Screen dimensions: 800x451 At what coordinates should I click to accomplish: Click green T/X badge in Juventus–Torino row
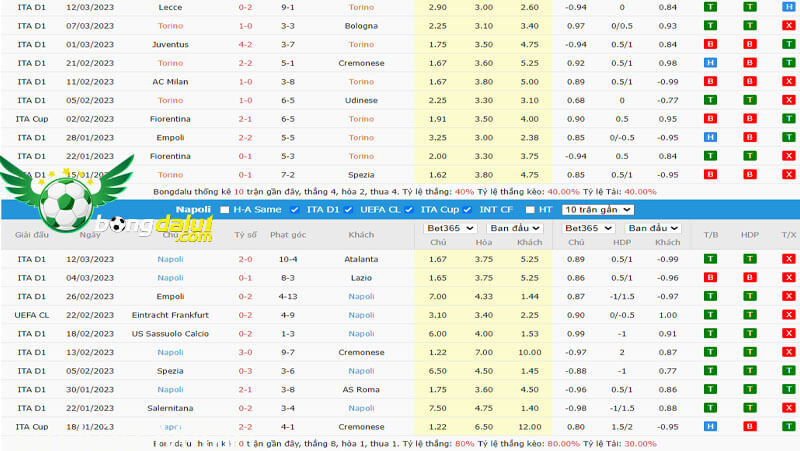pos(789,44)
